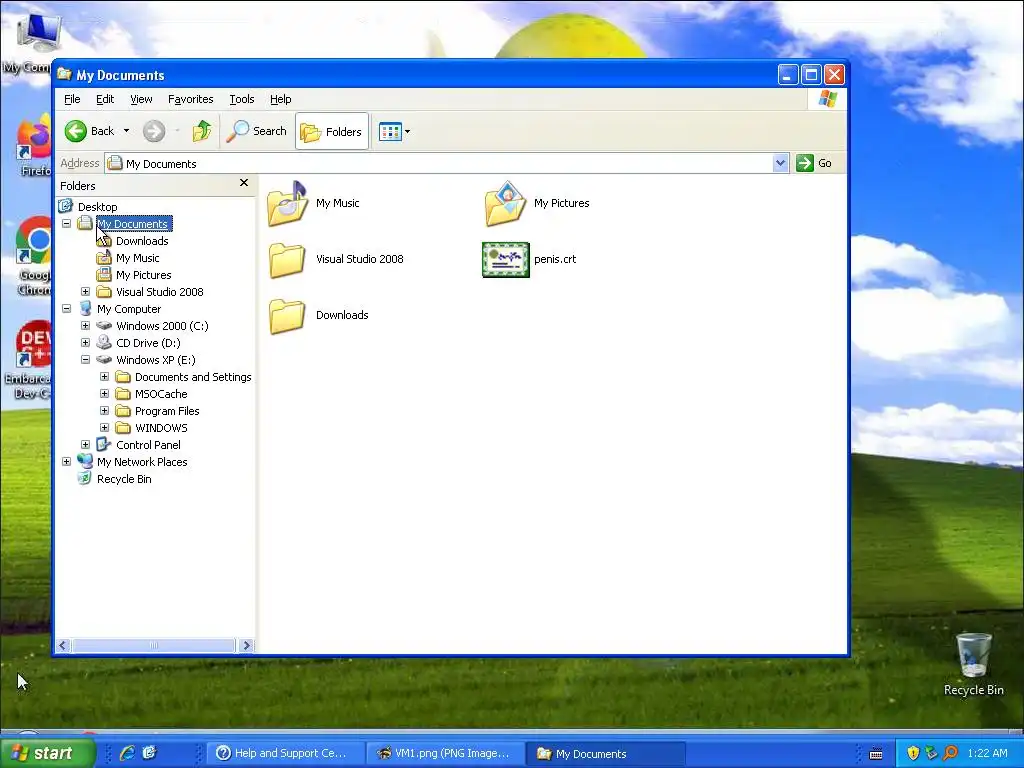Open the View menu

coord(141,99)
